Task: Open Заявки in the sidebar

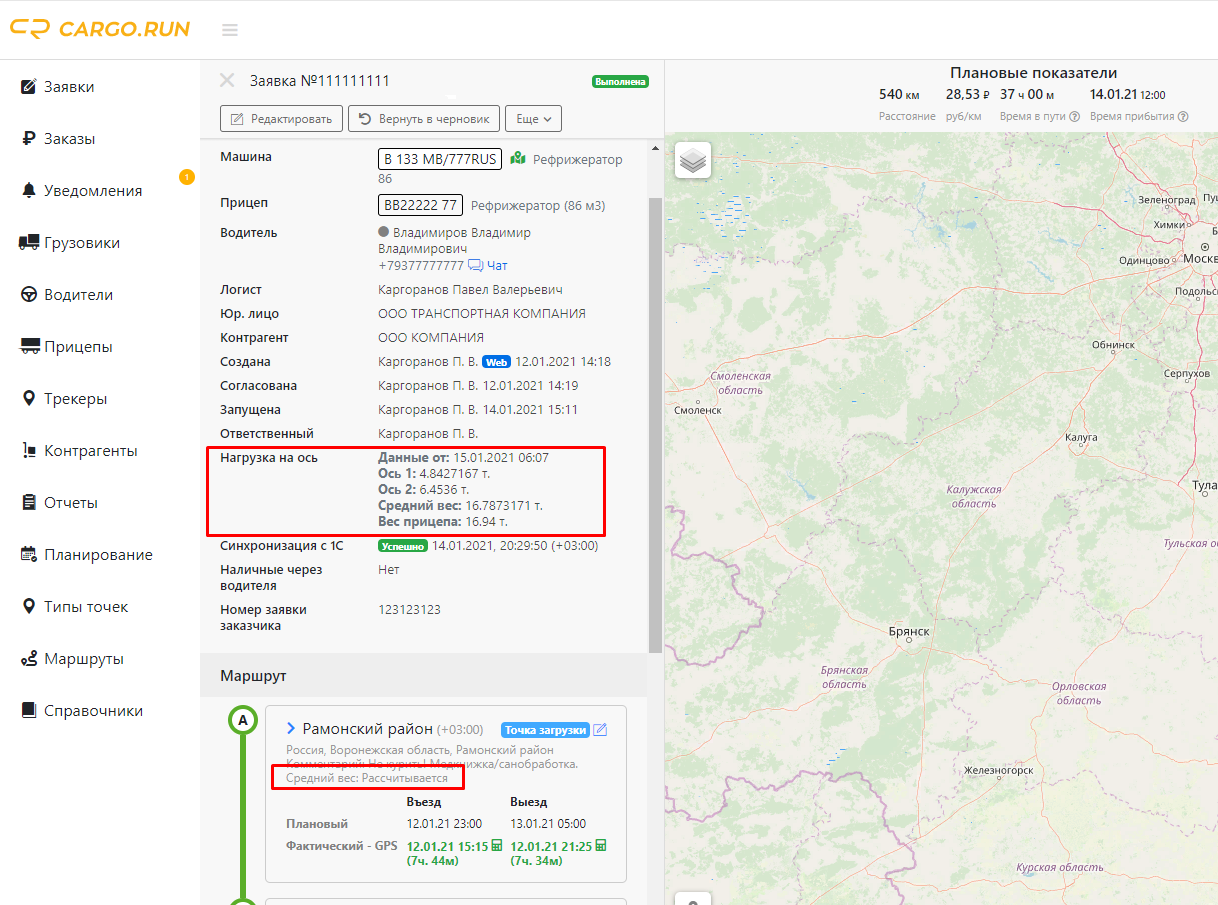Action: 69,87
